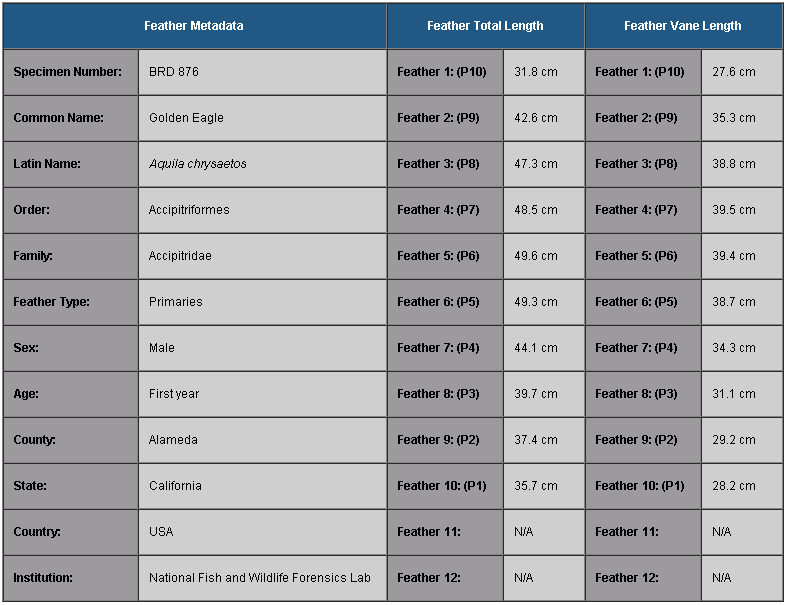The width and height of the screenshot is (786, 605).
Task: Click the Alameda county cell
Action: (262, 440)
